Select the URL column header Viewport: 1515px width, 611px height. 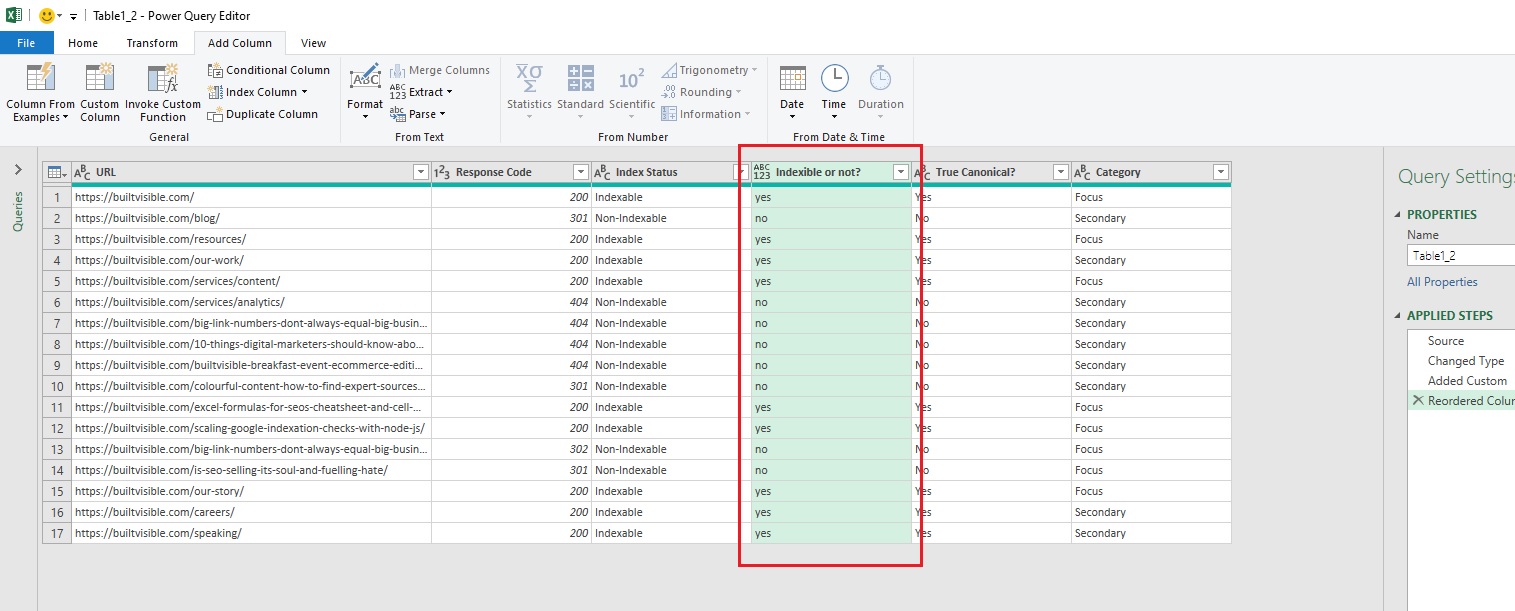point(200,171)
